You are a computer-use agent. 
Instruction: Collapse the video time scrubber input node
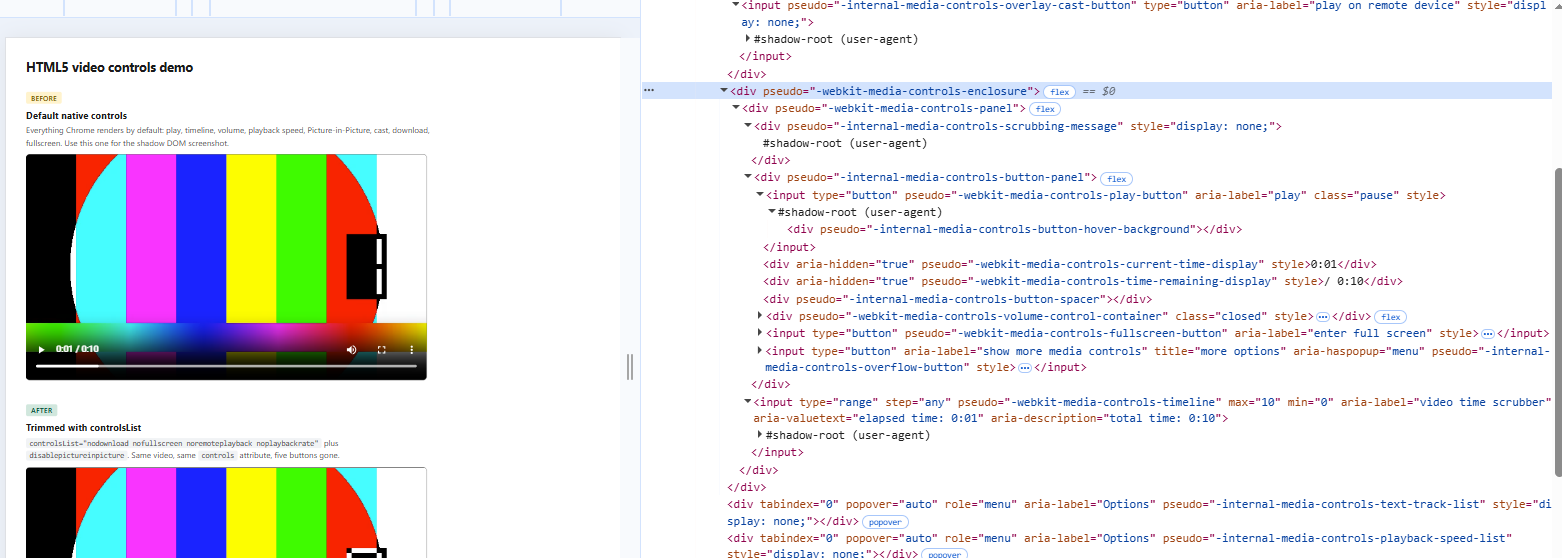pyautogui.click(x=748, y=402)
